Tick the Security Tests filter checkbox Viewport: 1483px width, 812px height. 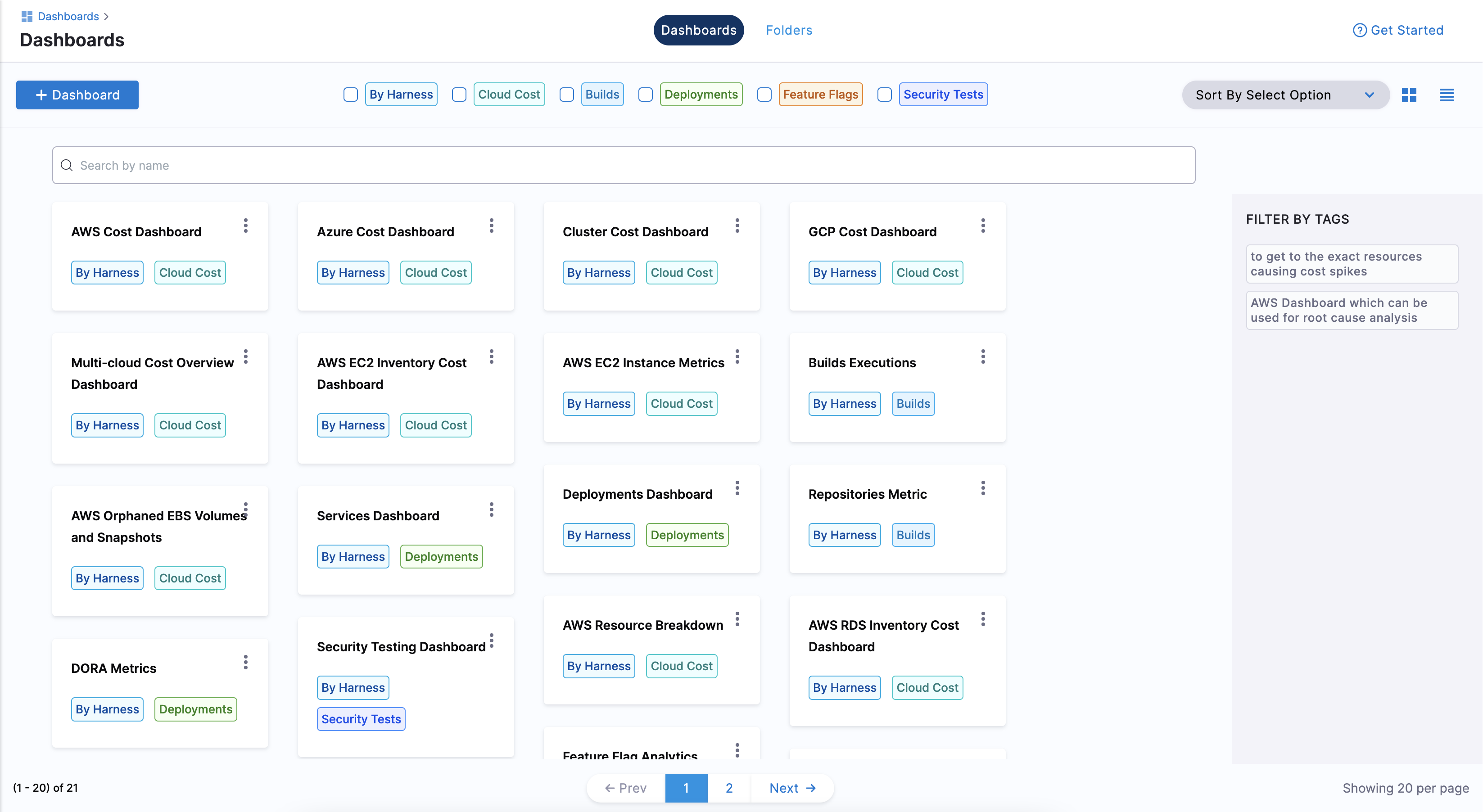point(884,95)
